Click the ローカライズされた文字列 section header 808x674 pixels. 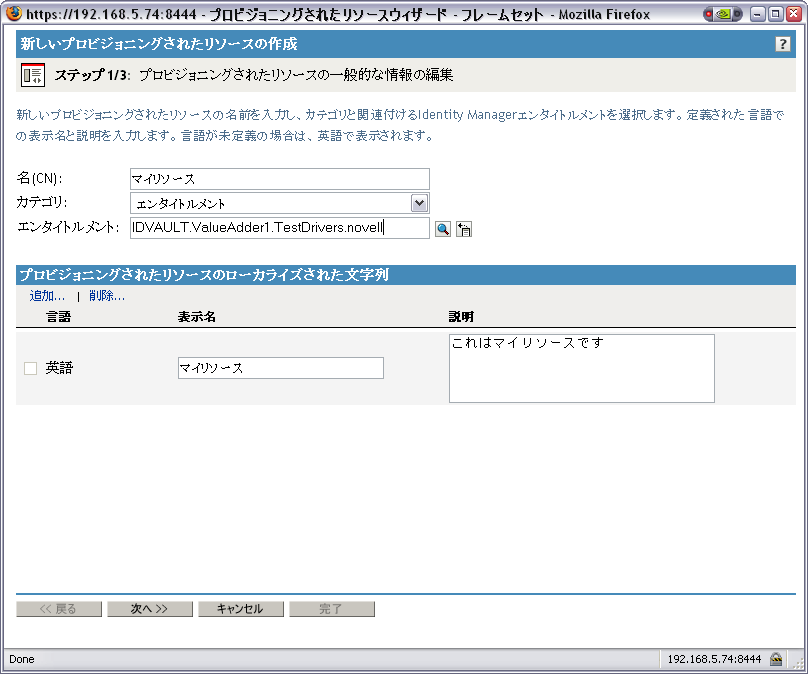(x=204, y=275)
